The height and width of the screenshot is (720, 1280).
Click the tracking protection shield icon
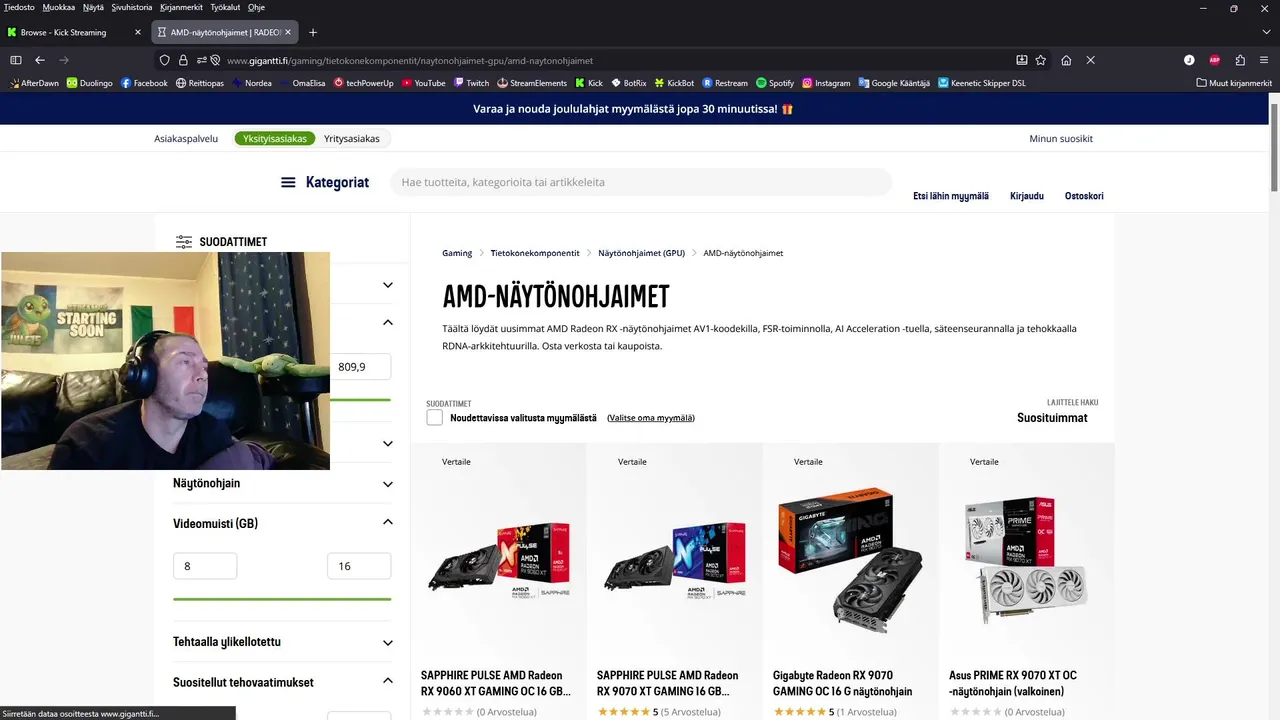tap(167, 60)
